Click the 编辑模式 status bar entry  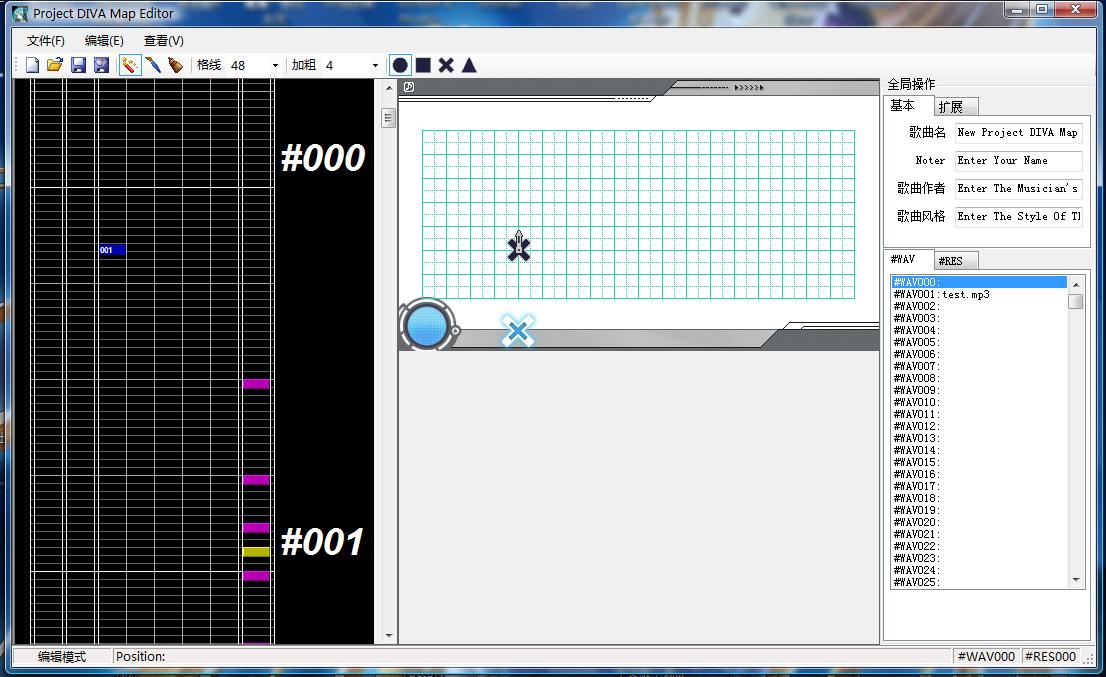[x=62, y=657]
